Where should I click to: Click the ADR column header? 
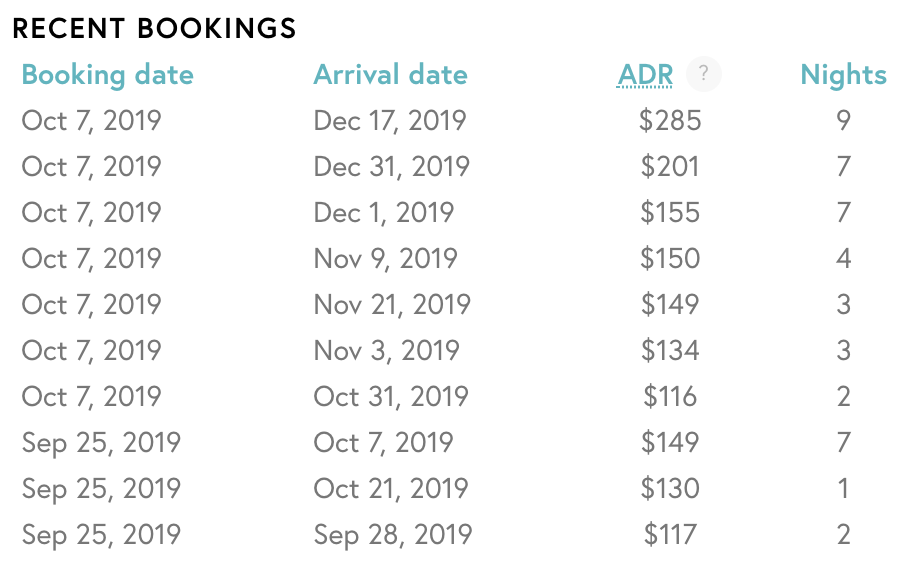(x=645, y=75)
